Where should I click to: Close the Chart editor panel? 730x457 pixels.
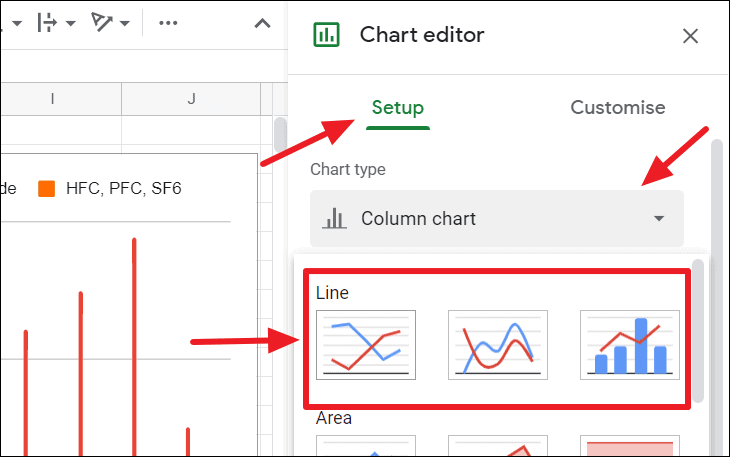(x=690, y=36)
